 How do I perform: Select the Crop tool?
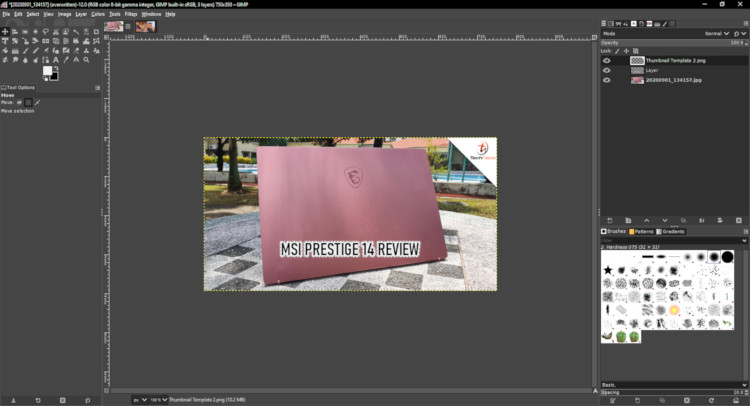click(x=96, y=32)
